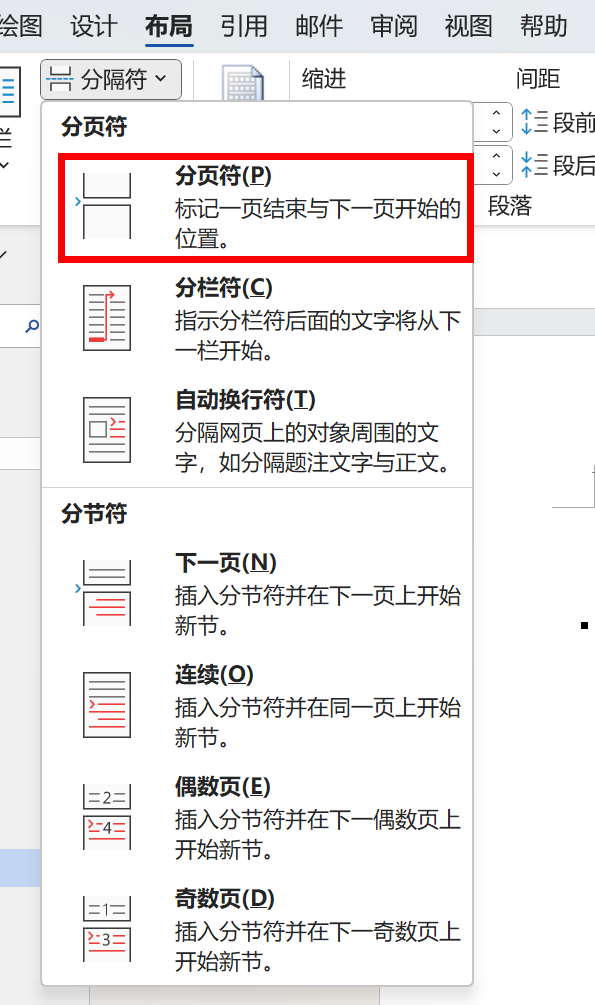This screenshot has height=1005, width=595.
Task: Select the 布局 ribbon tab
Action: [169, 26]
